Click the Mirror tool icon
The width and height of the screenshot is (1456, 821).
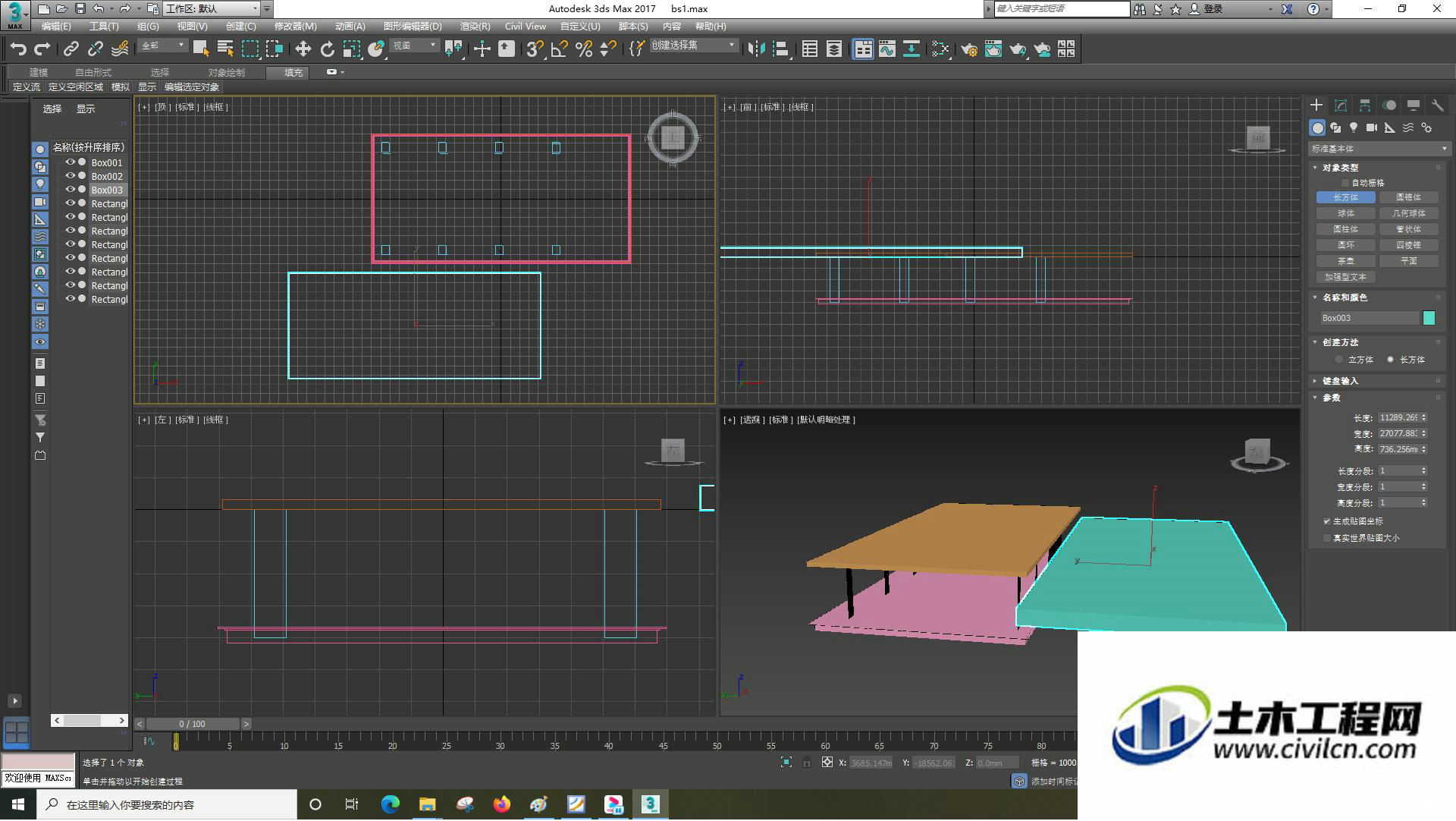756,49
